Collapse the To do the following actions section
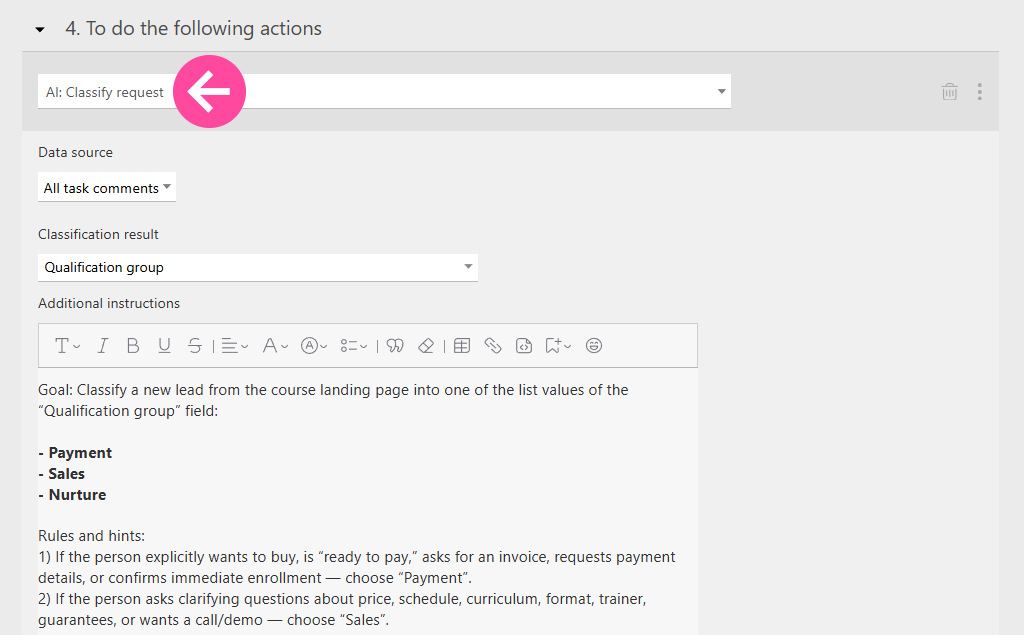This screenshot has width=1024, height=635. (40, 30)
